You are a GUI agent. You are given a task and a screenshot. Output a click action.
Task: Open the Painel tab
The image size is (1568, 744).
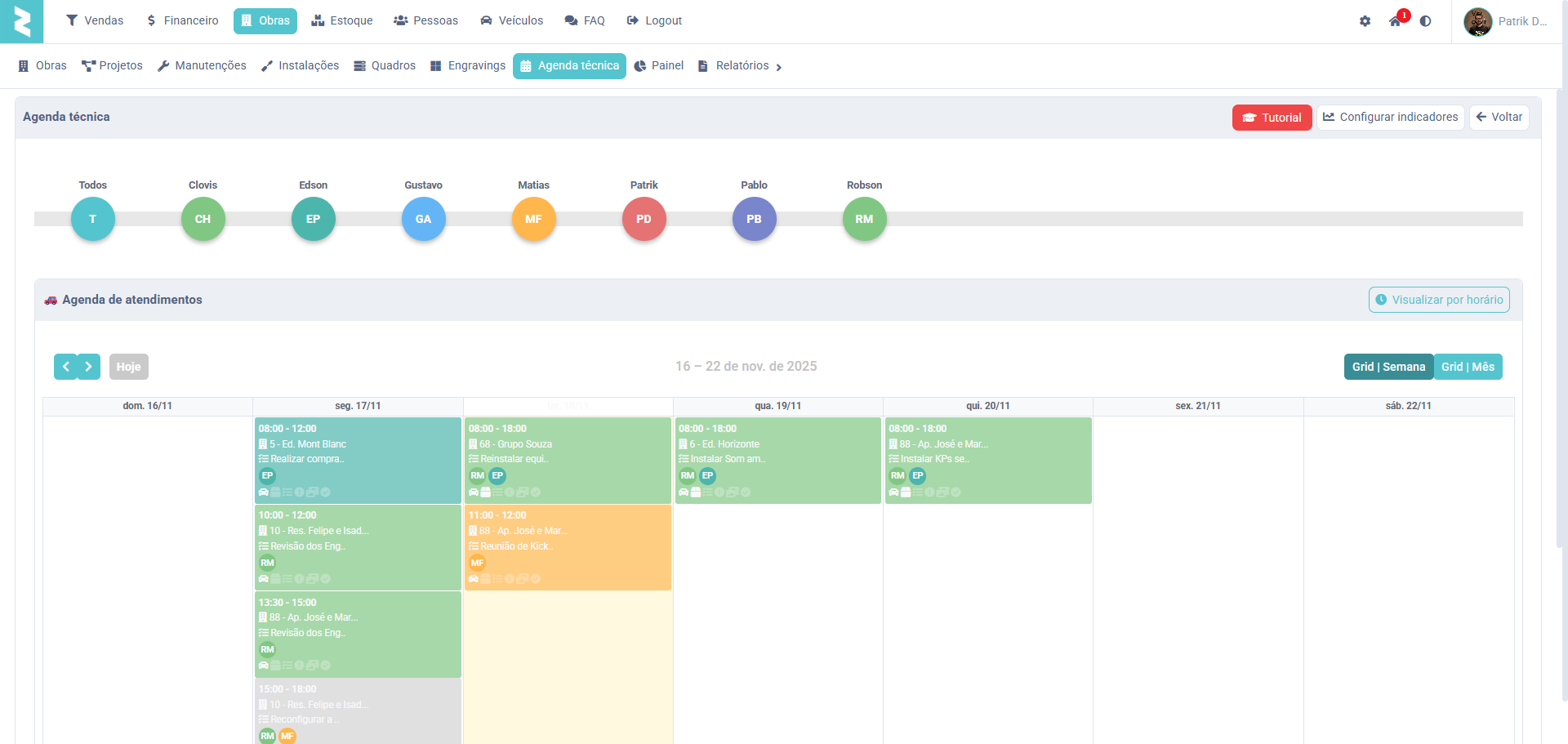pos(658,65)
